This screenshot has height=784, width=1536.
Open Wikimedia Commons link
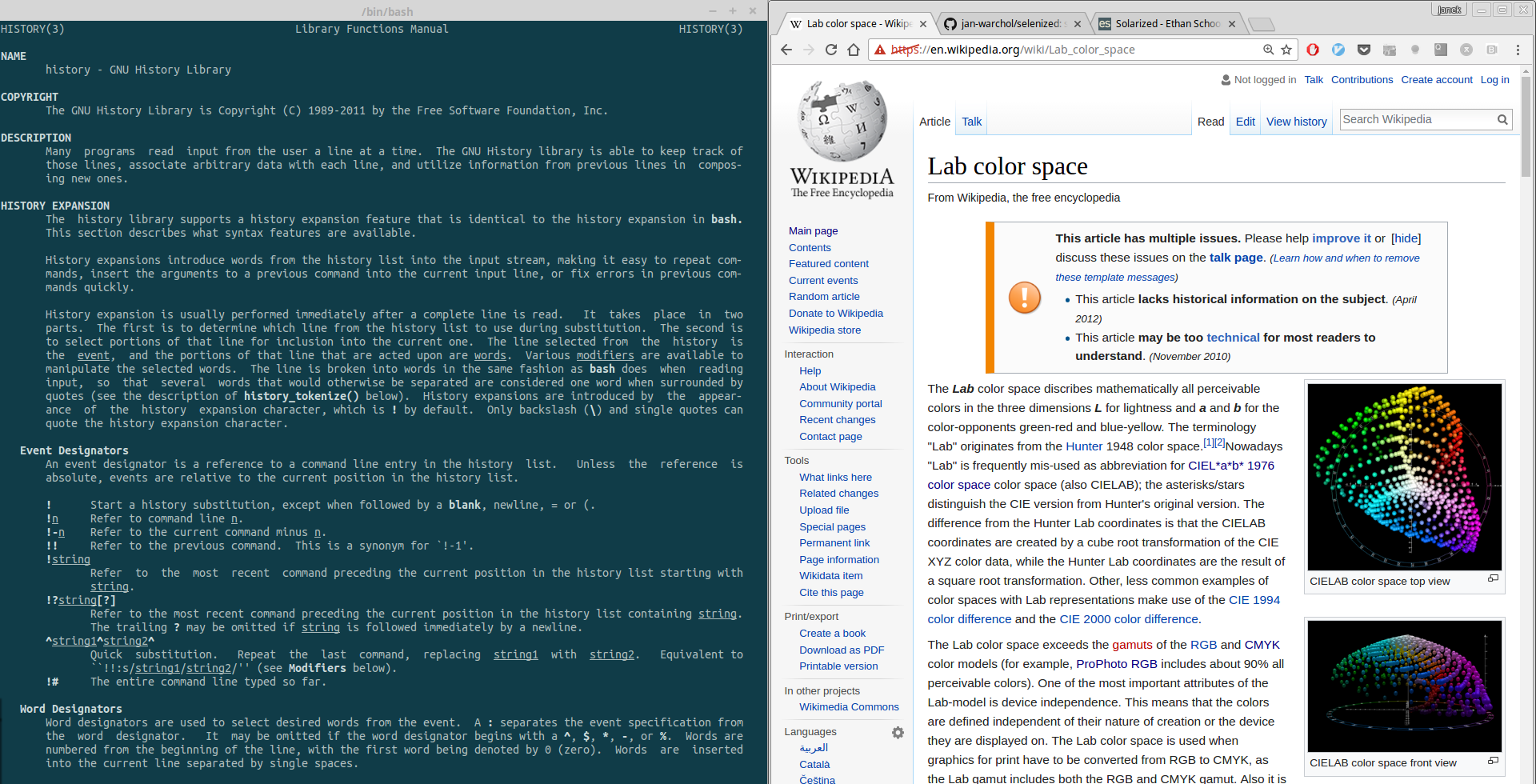coord(849,707)
